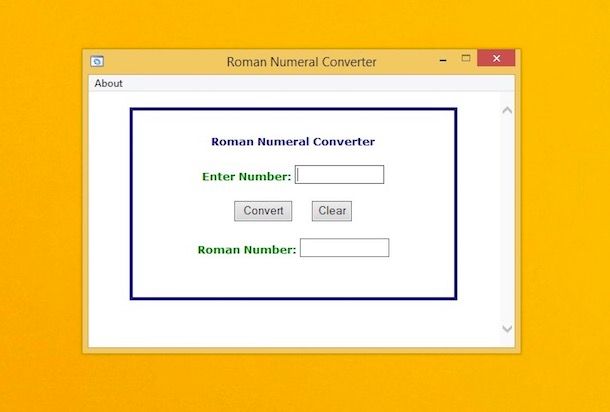610x412 pixels.
Task: Open the About menu
Action: tap(108, 83)
